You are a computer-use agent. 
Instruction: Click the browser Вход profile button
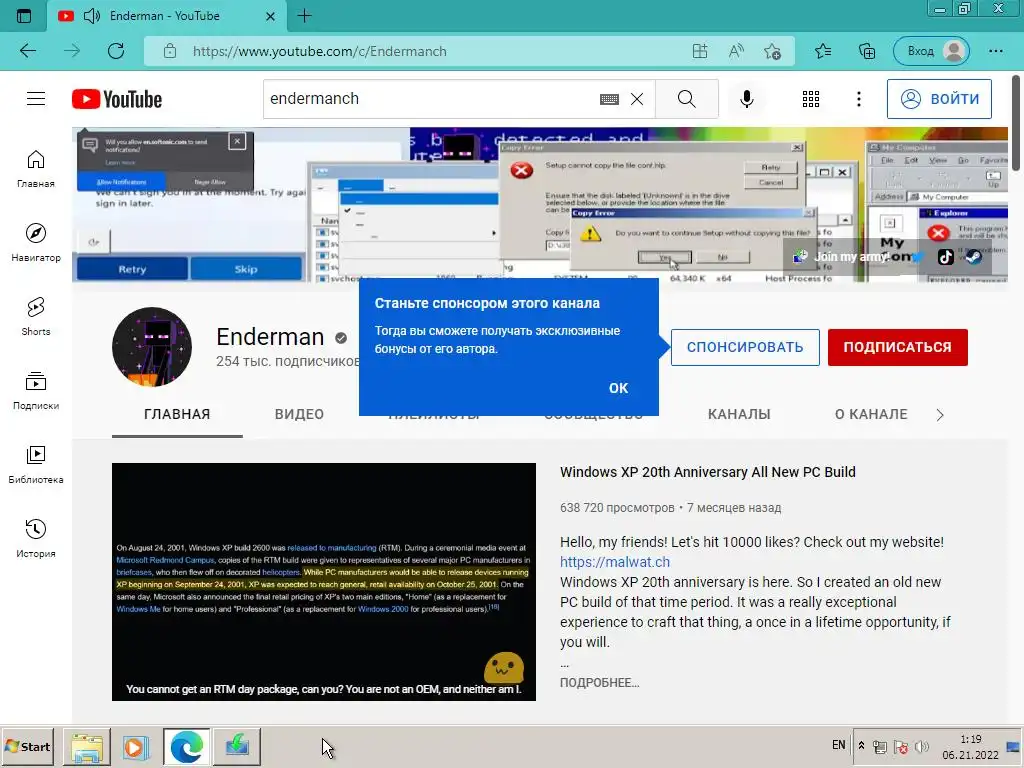point(932,51)
